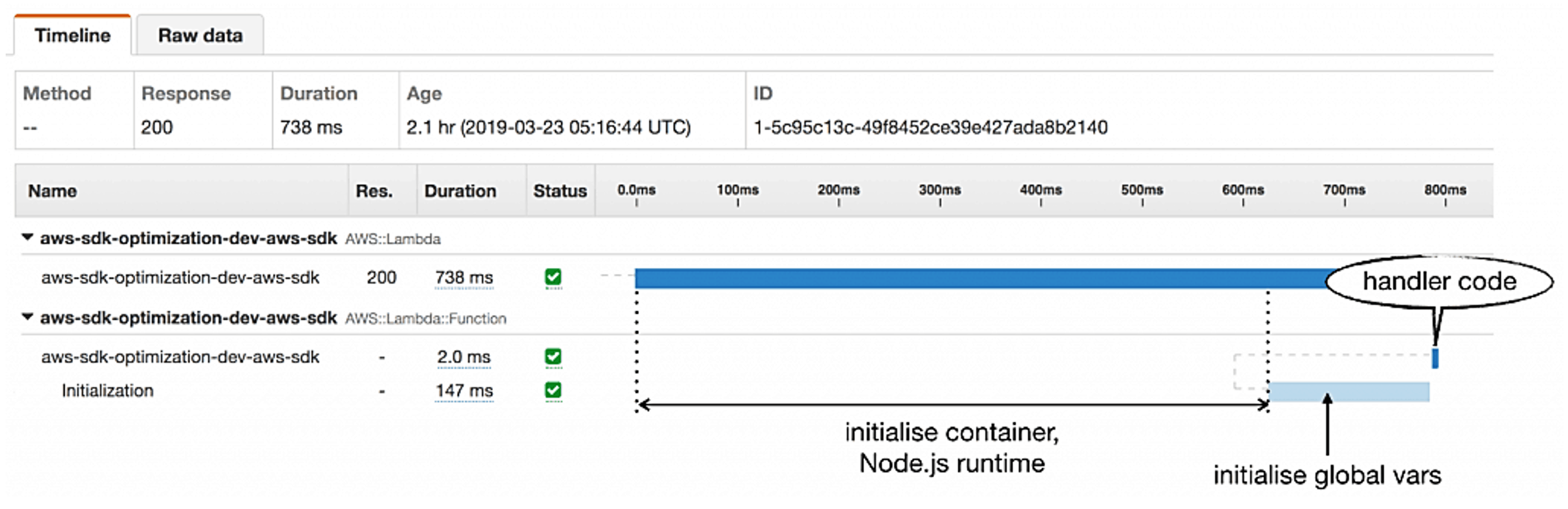The width and height of the screenshot is (1568, 509).
Task: Select the 2.0 ms handler segment bar
Action: 1435,358
